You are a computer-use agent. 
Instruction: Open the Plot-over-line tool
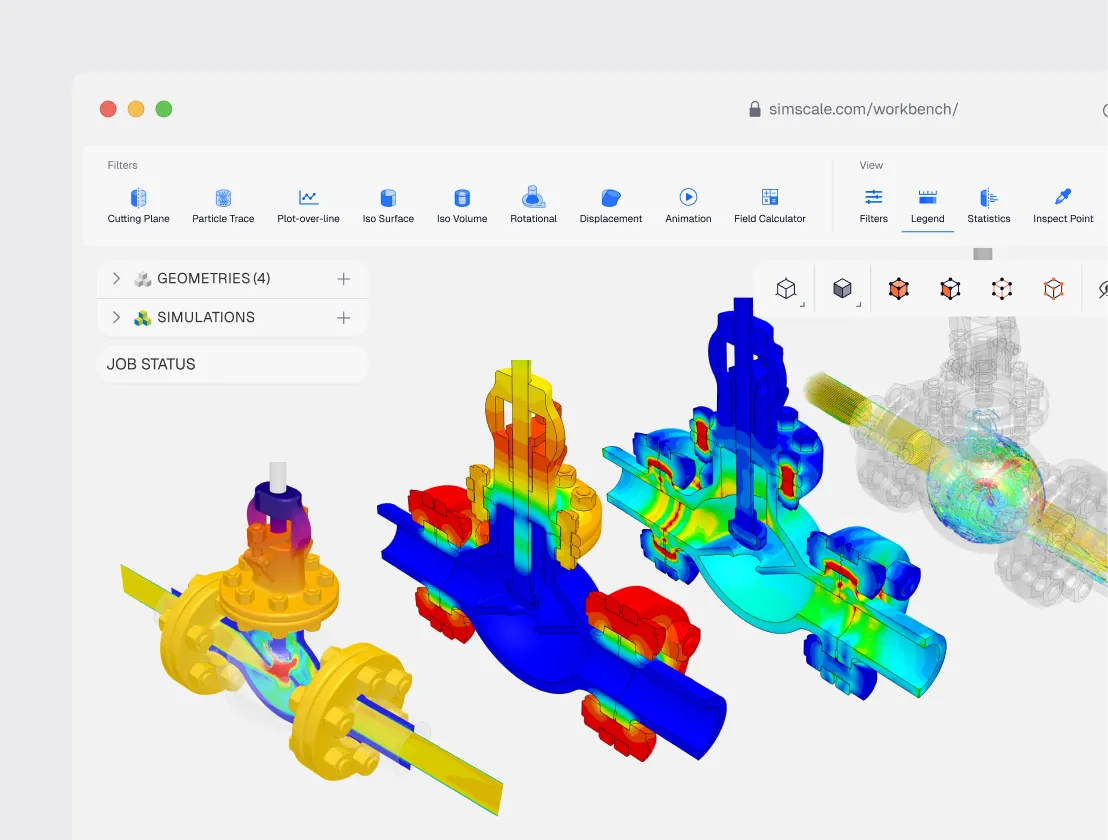click(x=308, y=206)
